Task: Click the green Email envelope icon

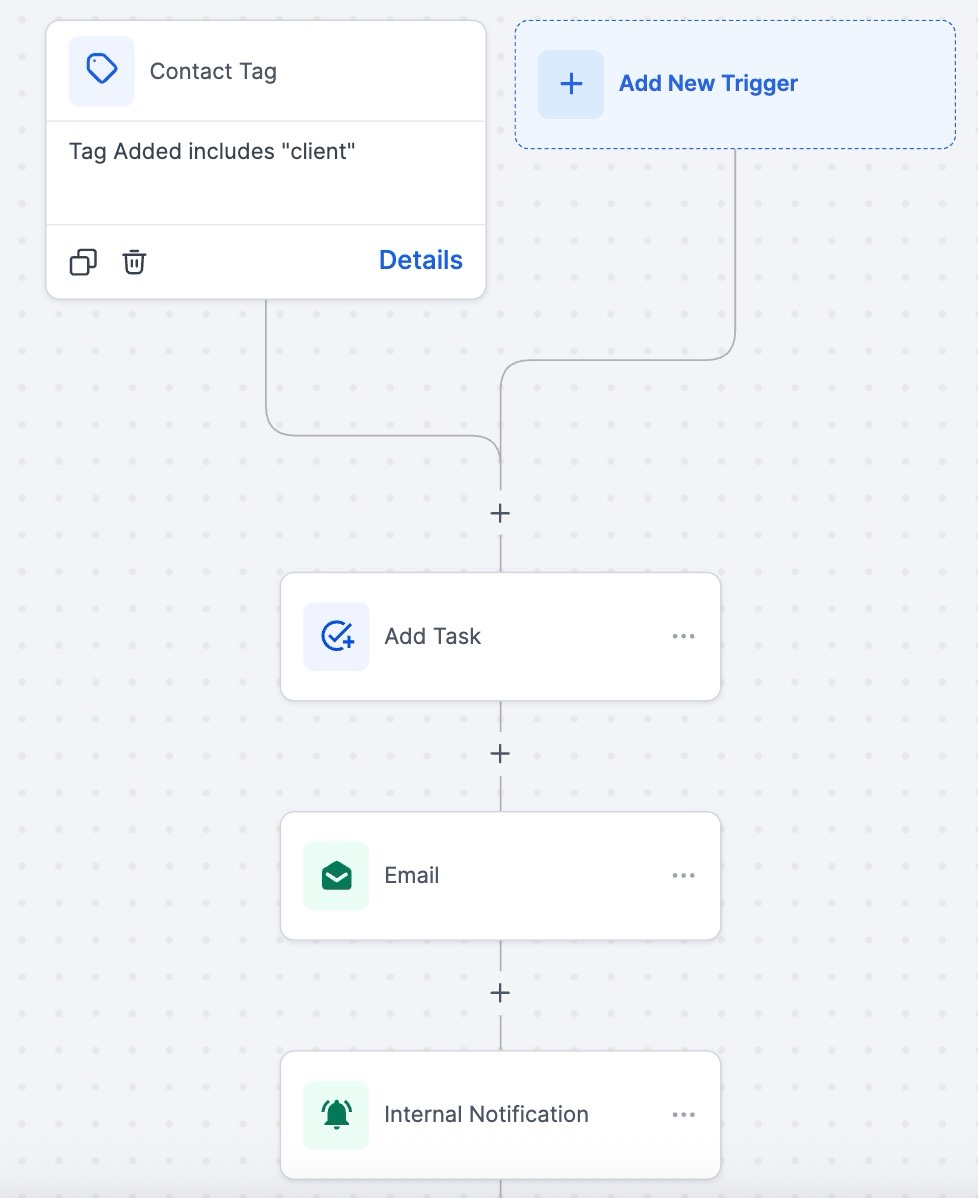Action: point(337,876)
